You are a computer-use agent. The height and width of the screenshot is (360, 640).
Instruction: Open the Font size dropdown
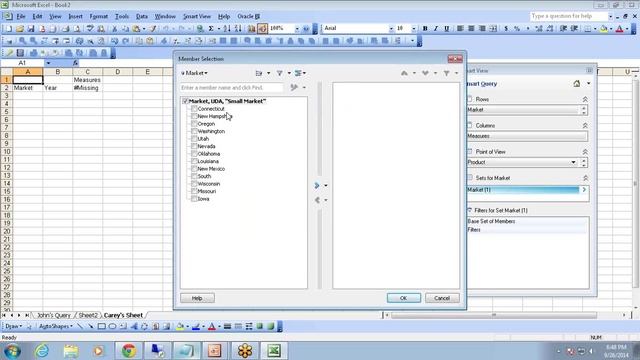pyautogui.click(x=413, y=29)
